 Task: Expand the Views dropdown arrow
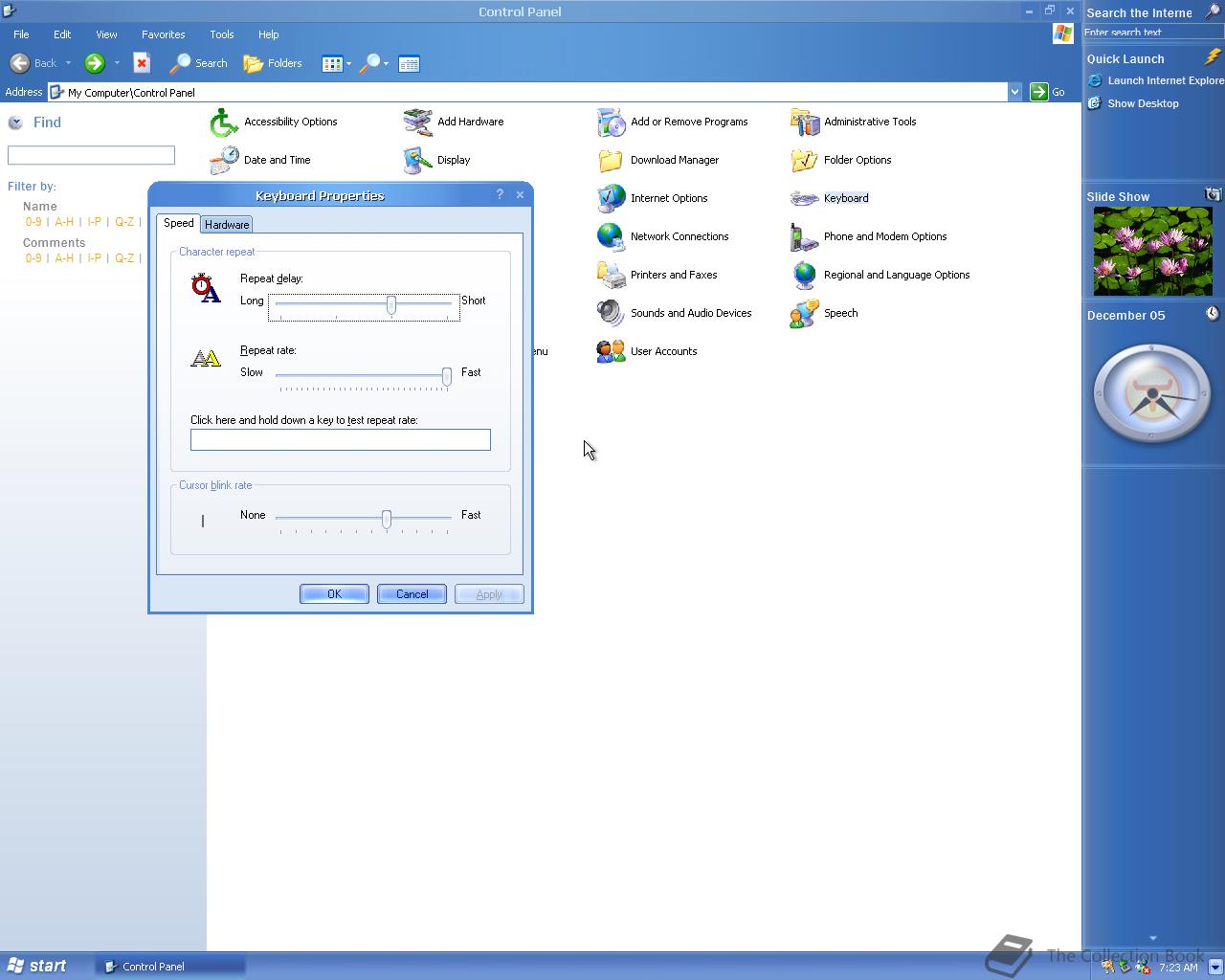pyautogui.click(x=348, y=64)
